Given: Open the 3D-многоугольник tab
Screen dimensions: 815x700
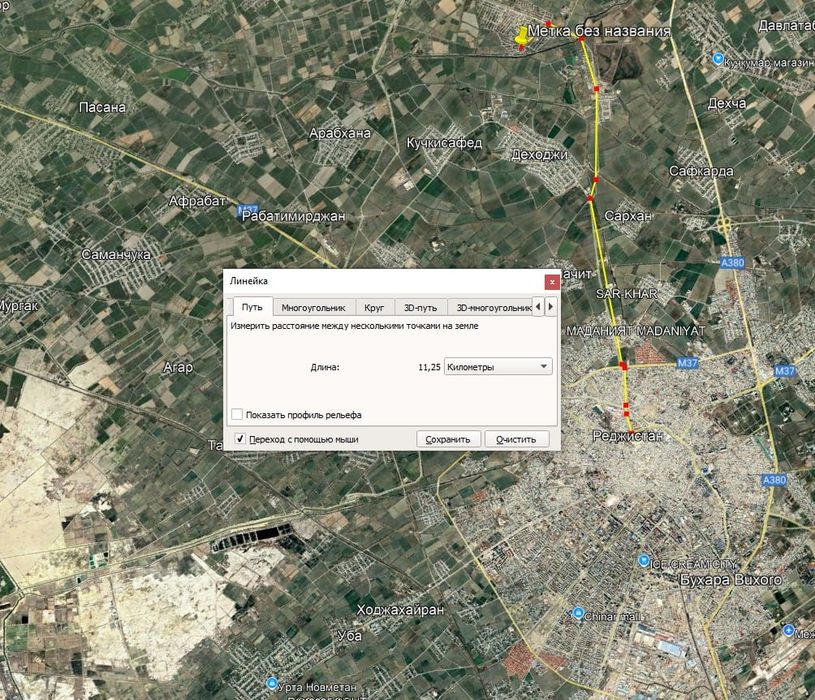Looking at the screenshot, I should point(491,308).
